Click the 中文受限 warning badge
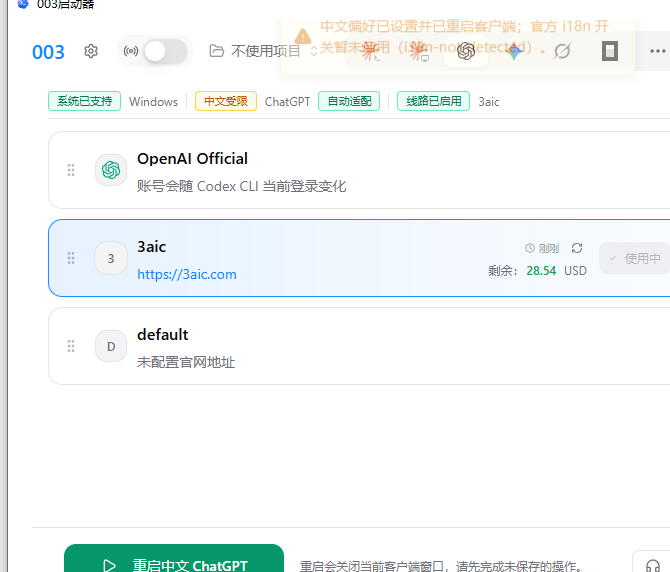 point(226,101)
